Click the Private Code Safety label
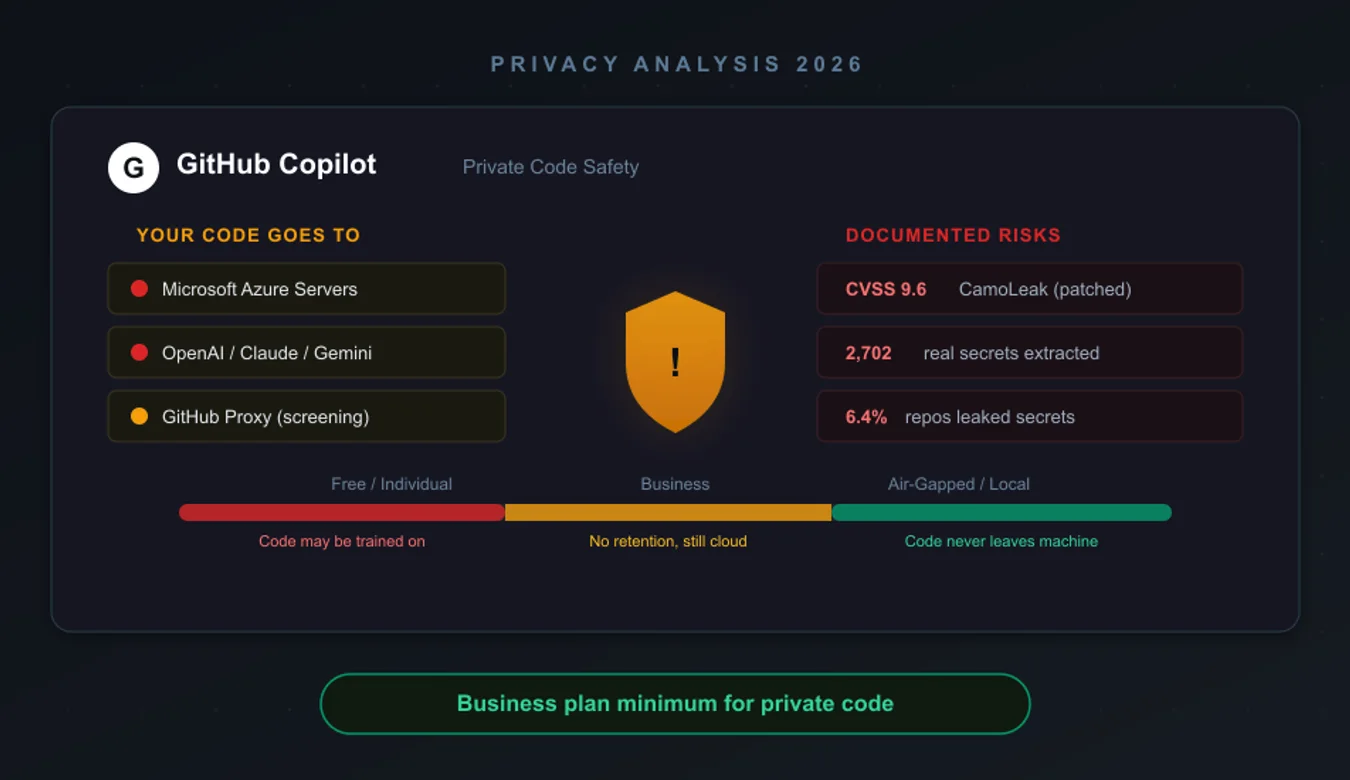The height and width of the screenshot is (780, 1350). coord(550,167)
